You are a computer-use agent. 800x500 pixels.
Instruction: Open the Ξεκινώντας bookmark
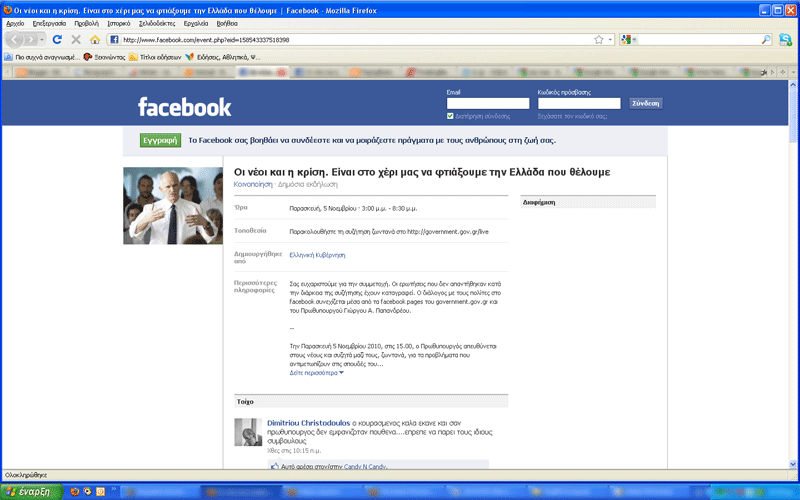click(105, 57)
